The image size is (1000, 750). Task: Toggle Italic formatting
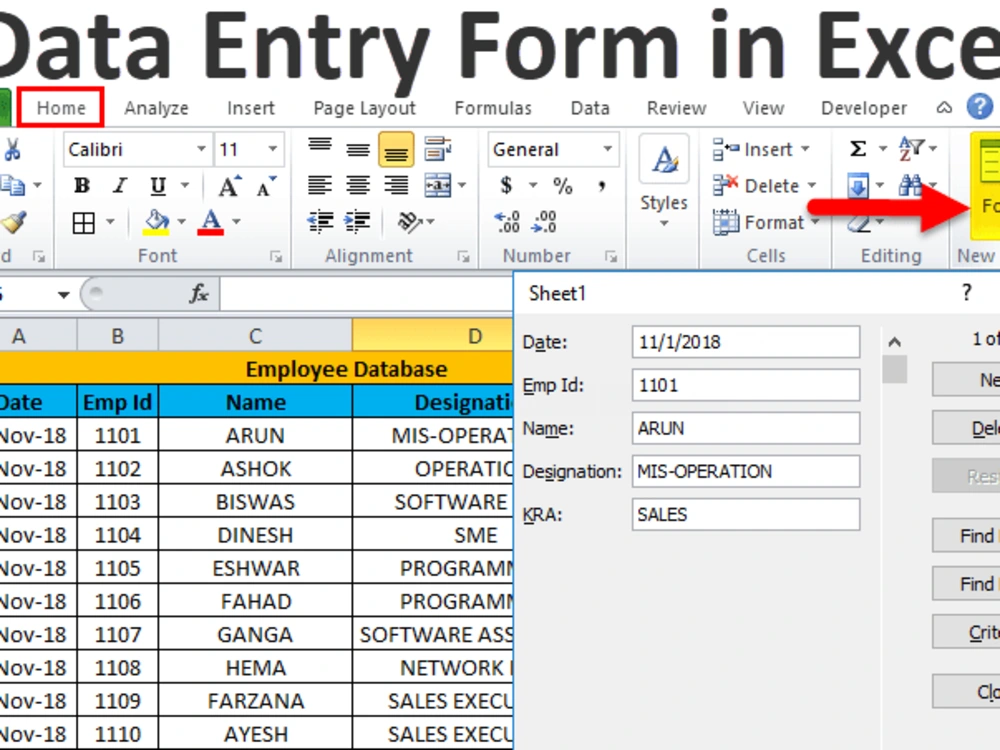tap(119, 186)
